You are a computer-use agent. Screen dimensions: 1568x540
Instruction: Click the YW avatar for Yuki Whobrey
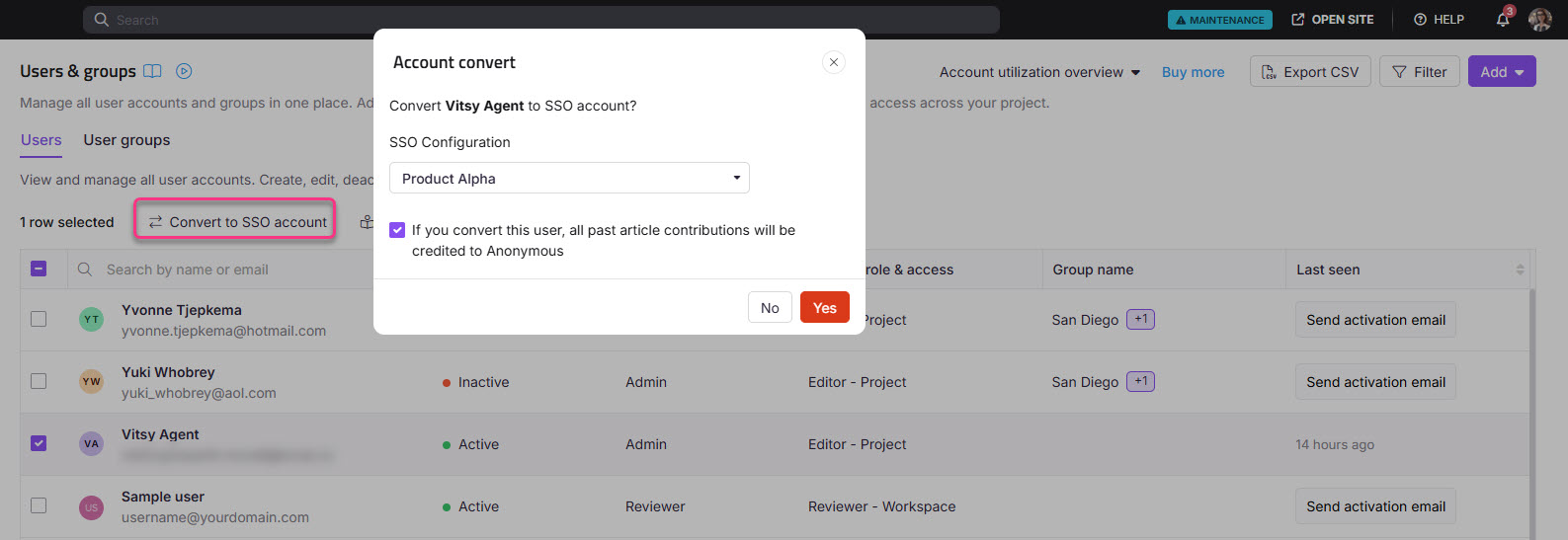click(x=91, y=381)
